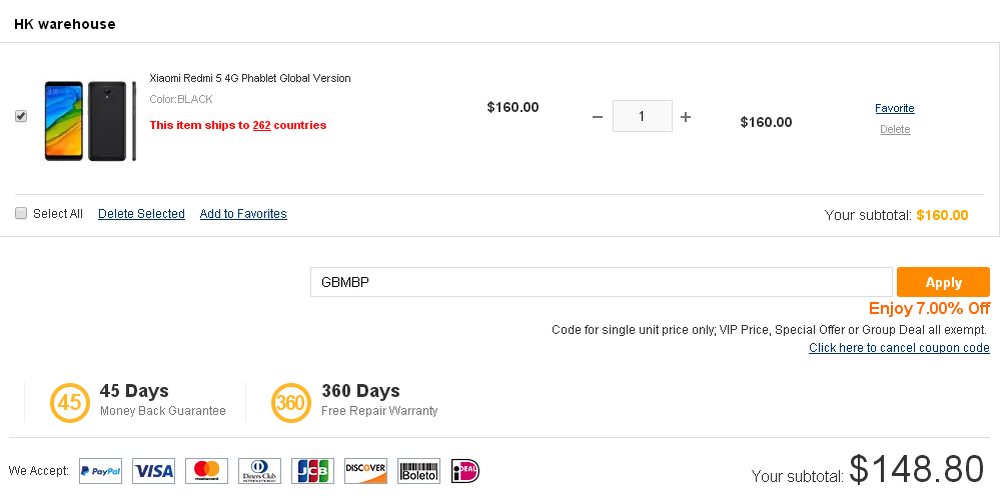Check the Select All checkbox

tap(22, 213)
